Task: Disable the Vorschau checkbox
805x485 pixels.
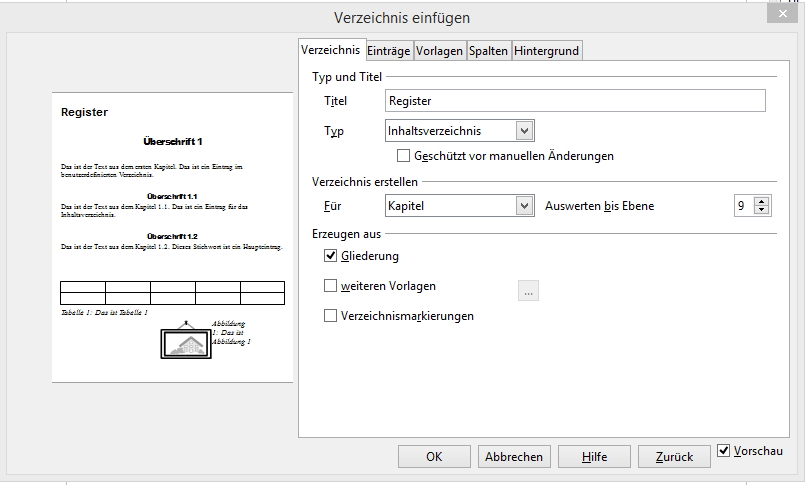Action: (723, 451)
